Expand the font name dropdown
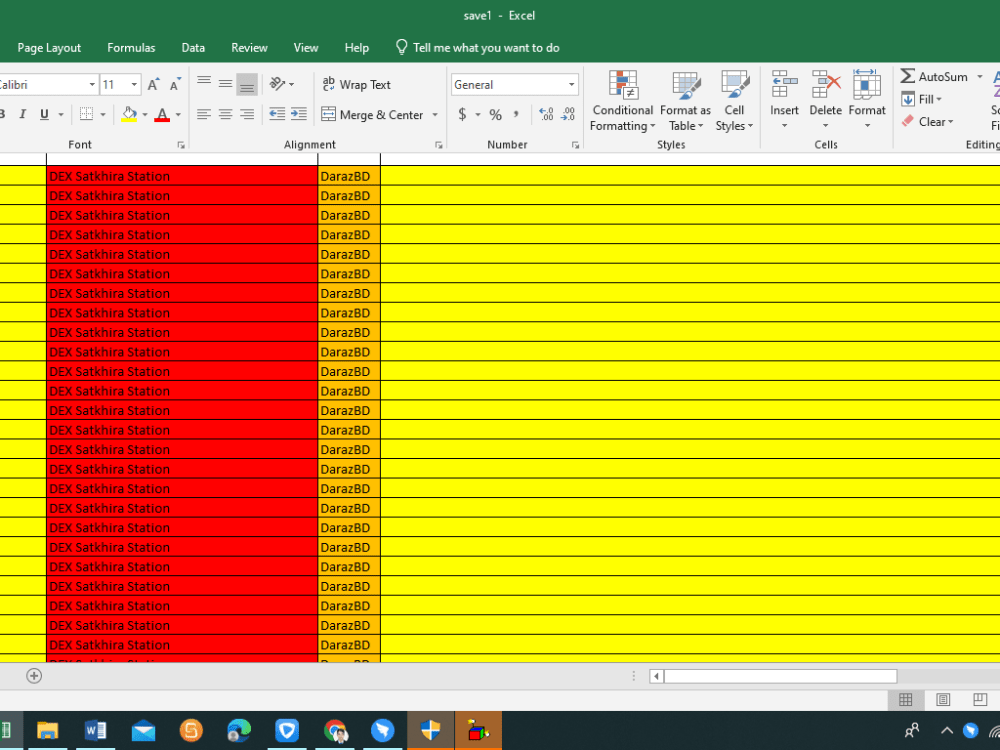 (x=92, y=84)
